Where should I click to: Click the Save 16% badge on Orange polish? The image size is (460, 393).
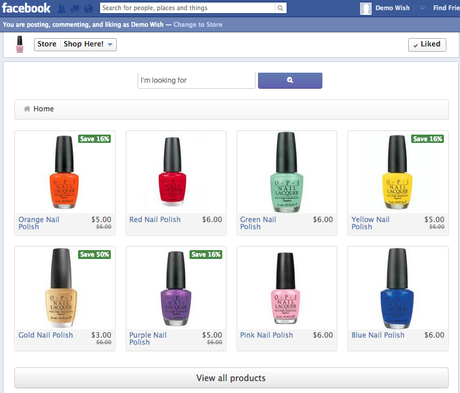click(x=95, y=139)
